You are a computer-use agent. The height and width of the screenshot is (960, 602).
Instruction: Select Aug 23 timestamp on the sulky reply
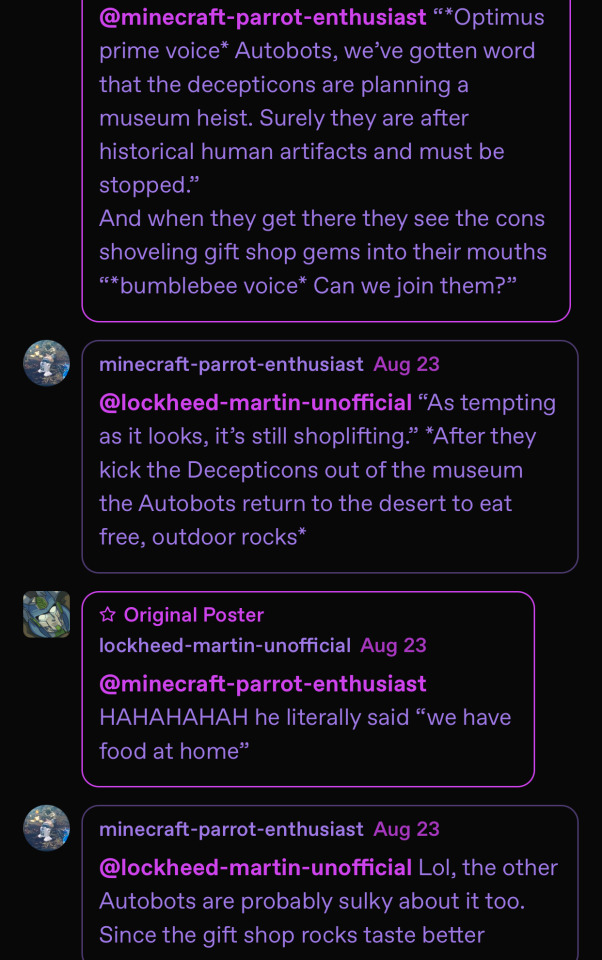[406, 830]
